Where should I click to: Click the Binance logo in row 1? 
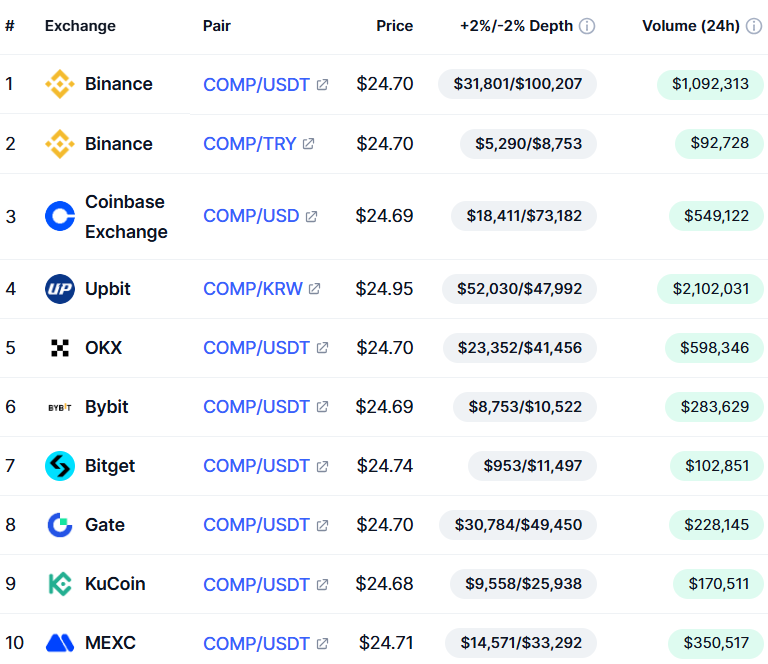pyautogui.click(x=60, y=84)
